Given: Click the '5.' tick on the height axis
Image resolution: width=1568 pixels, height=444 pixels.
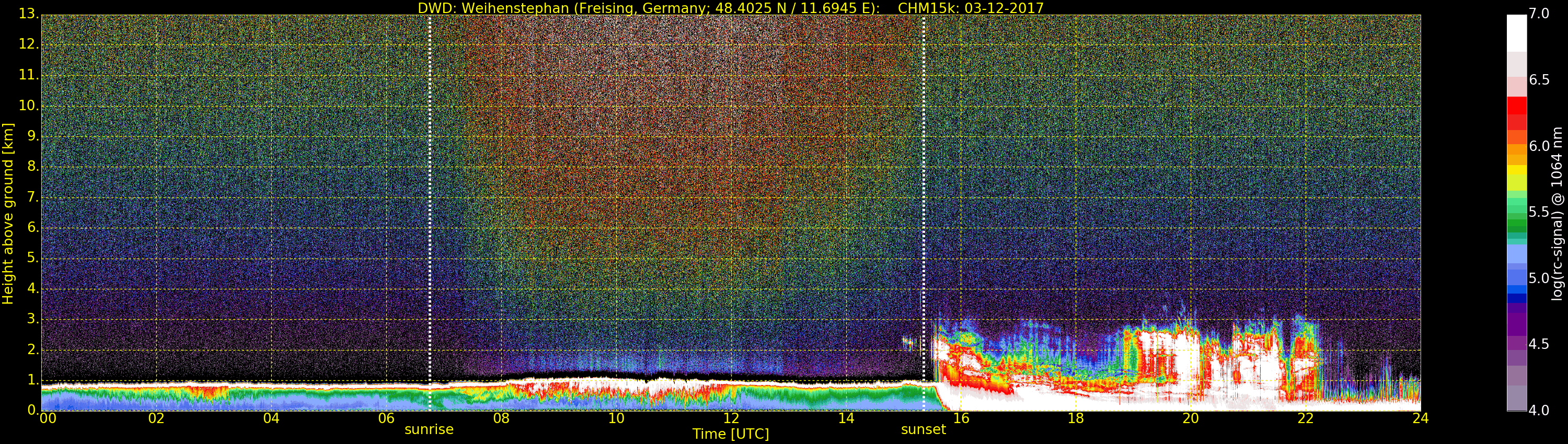Looking at the screenshot, I should coord(33,258).
